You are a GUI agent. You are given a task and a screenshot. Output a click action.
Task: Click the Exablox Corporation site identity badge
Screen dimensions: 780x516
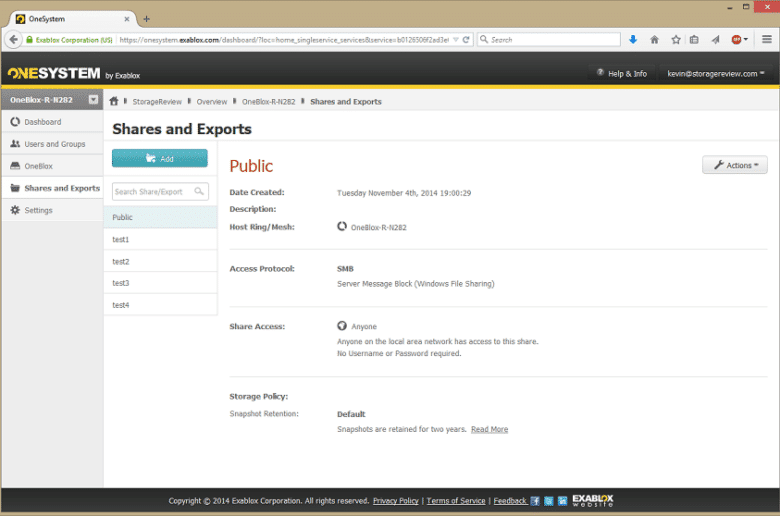coord(70,40)
